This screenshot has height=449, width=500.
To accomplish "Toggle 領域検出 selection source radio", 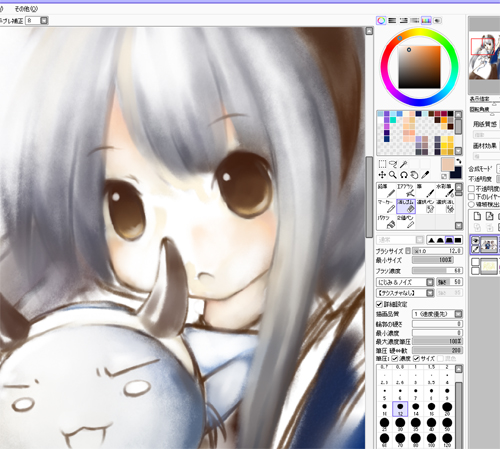I will [x=471, y=204].
